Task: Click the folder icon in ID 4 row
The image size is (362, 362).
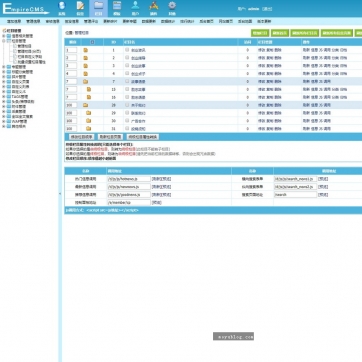Action: [x=86, y=74]
